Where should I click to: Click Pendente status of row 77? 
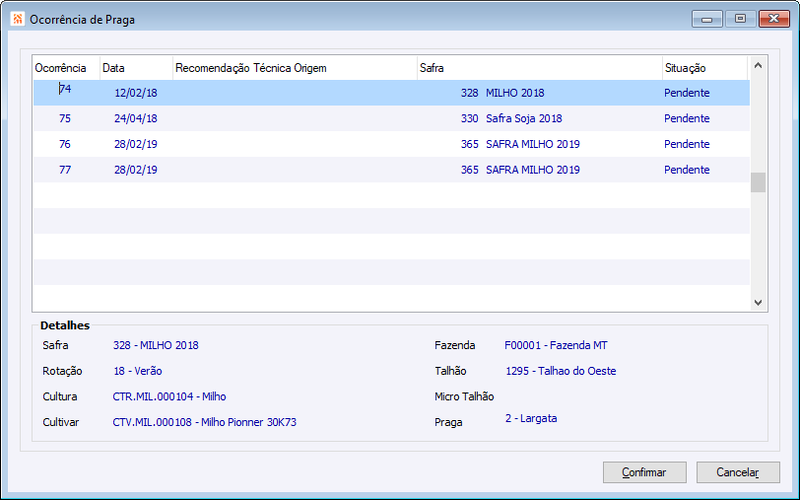tap(687, 169)
